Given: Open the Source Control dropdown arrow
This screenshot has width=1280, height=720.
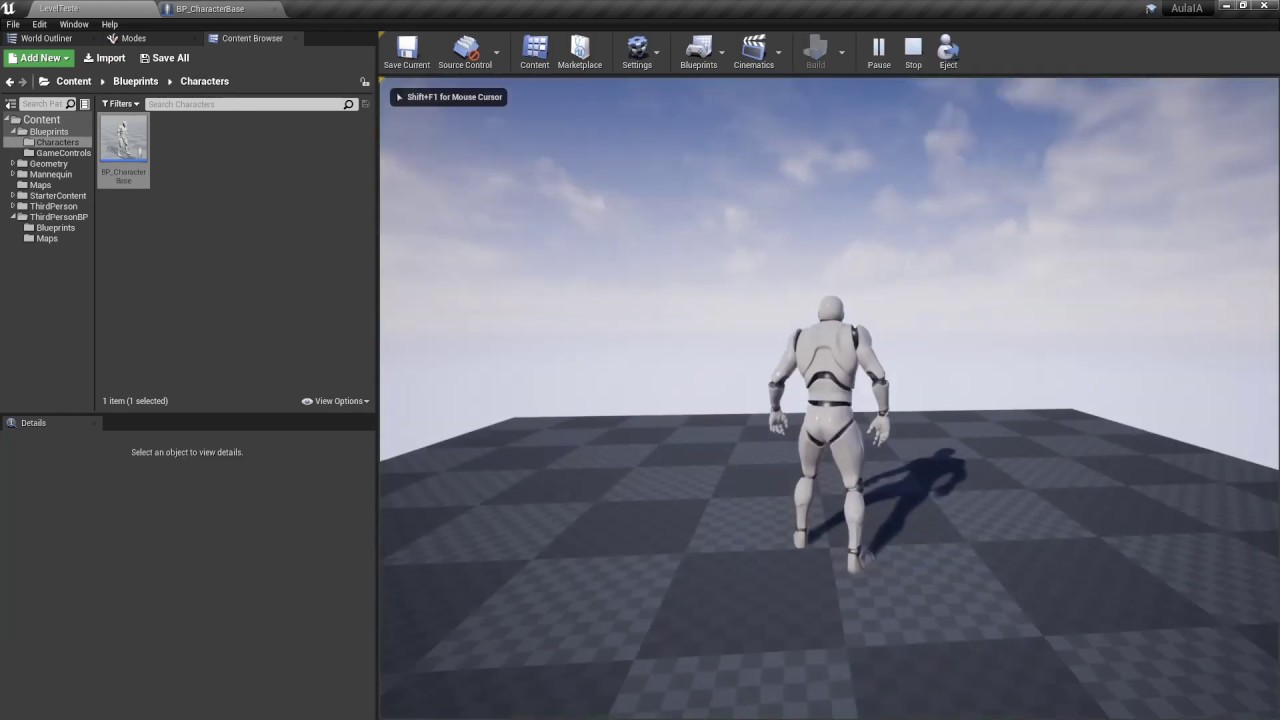Looking at the screenshot, I should [x=497, y=52].
